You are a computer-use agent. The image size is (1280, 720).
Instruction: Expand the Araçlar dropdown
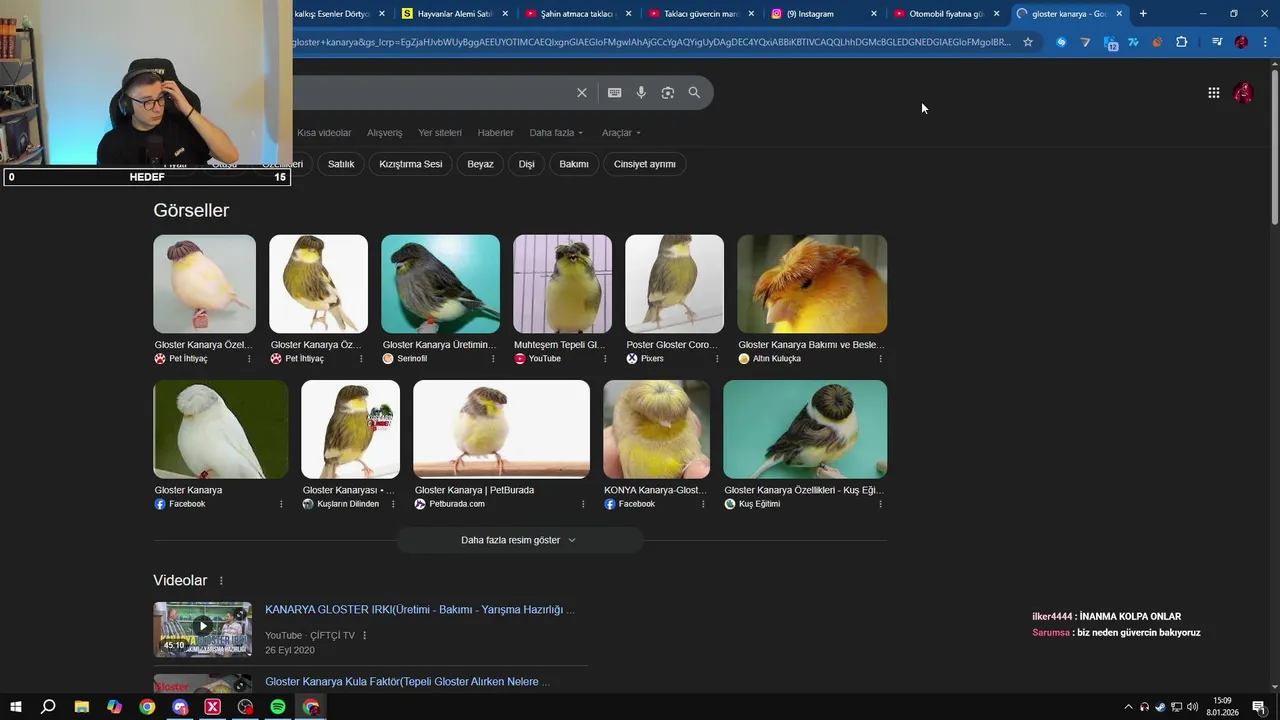[621, 133]
